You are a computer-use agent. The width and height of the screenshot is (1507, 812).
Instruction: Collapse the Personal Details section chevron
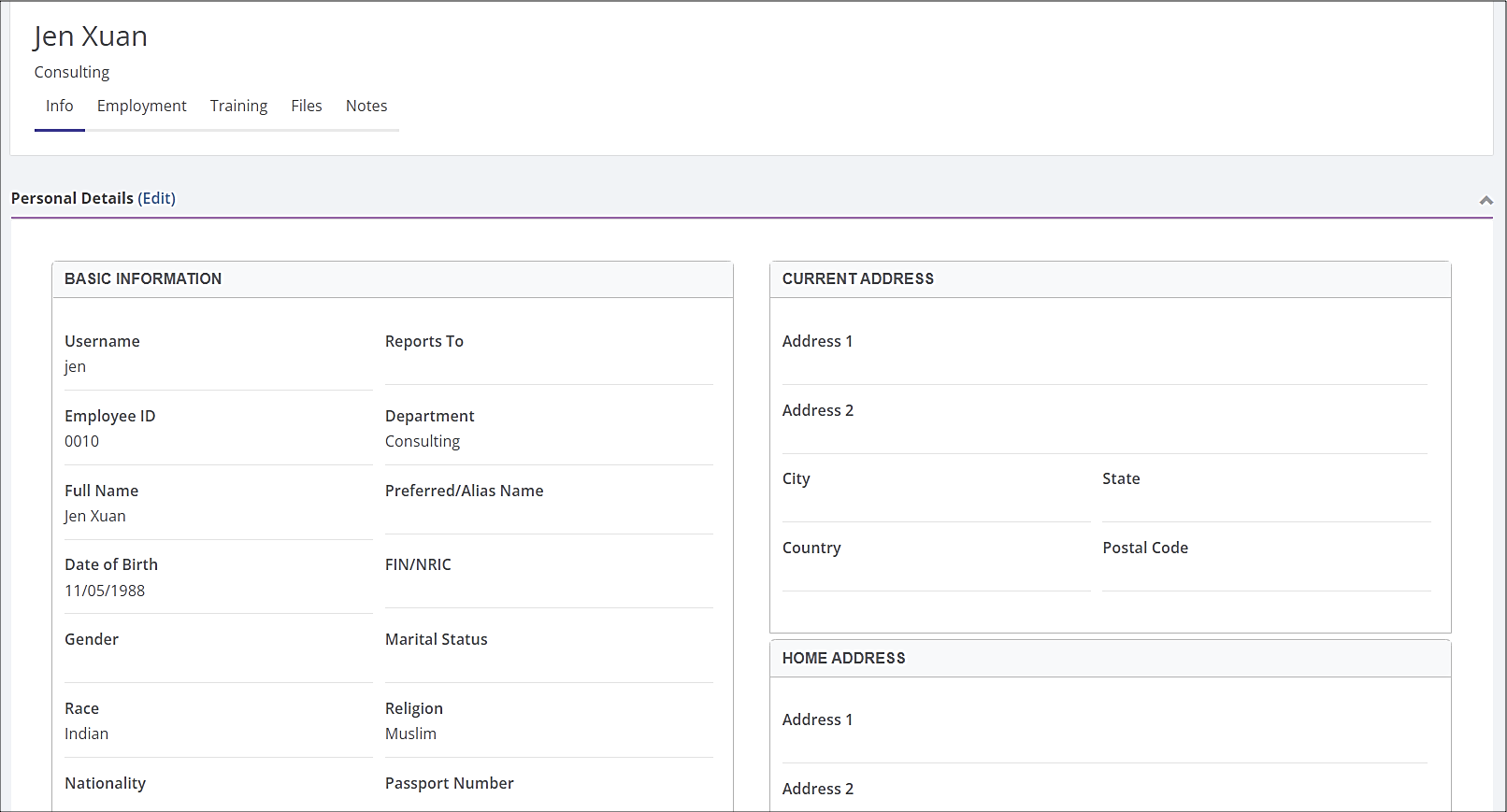pyautogui.click(x=1485, y=200)
